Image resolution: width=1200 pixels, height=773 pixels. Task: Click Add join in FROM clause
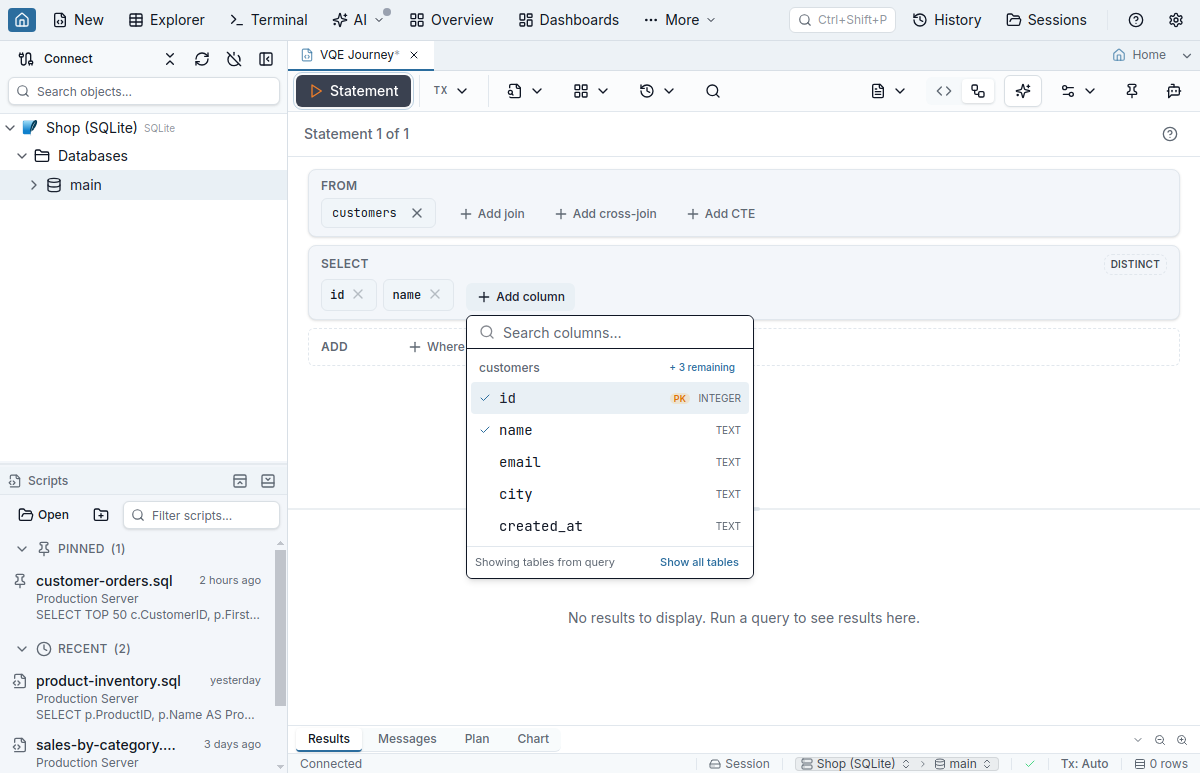click(492, 214)
